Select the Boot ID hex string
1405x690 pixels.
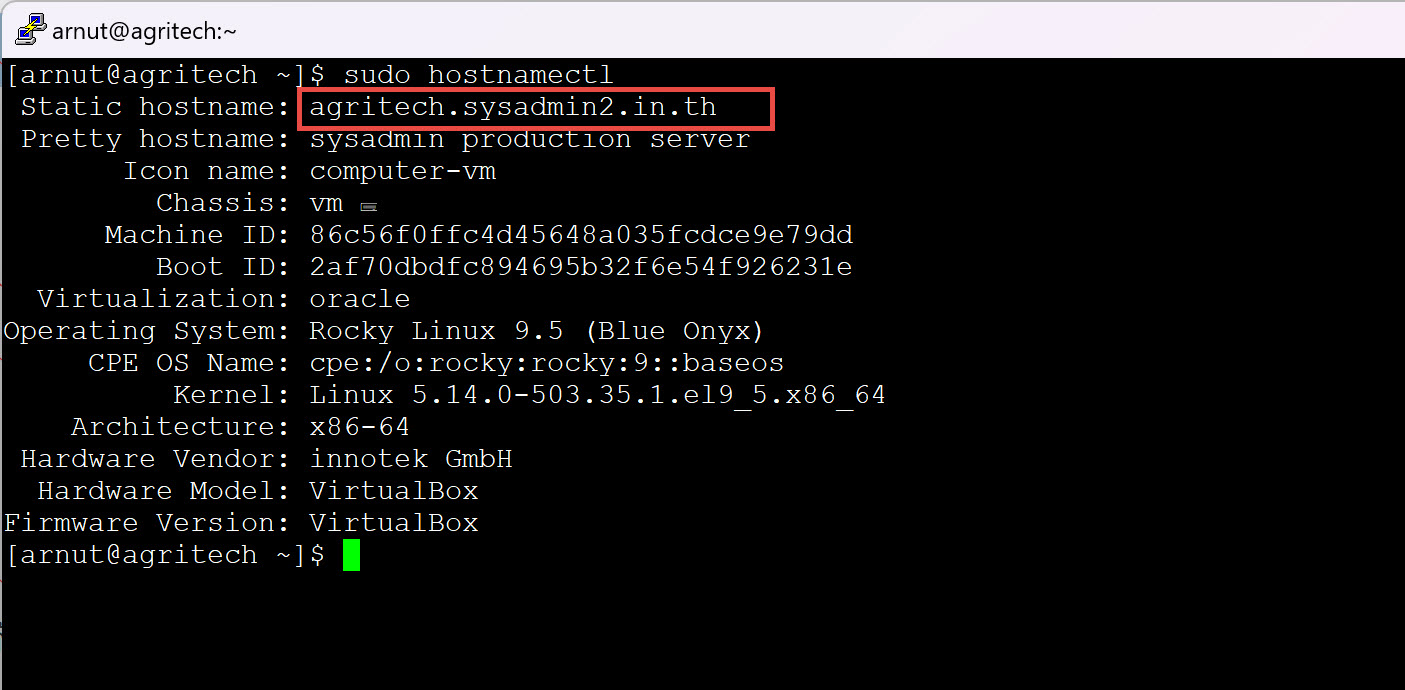click(x=581, y=267)
